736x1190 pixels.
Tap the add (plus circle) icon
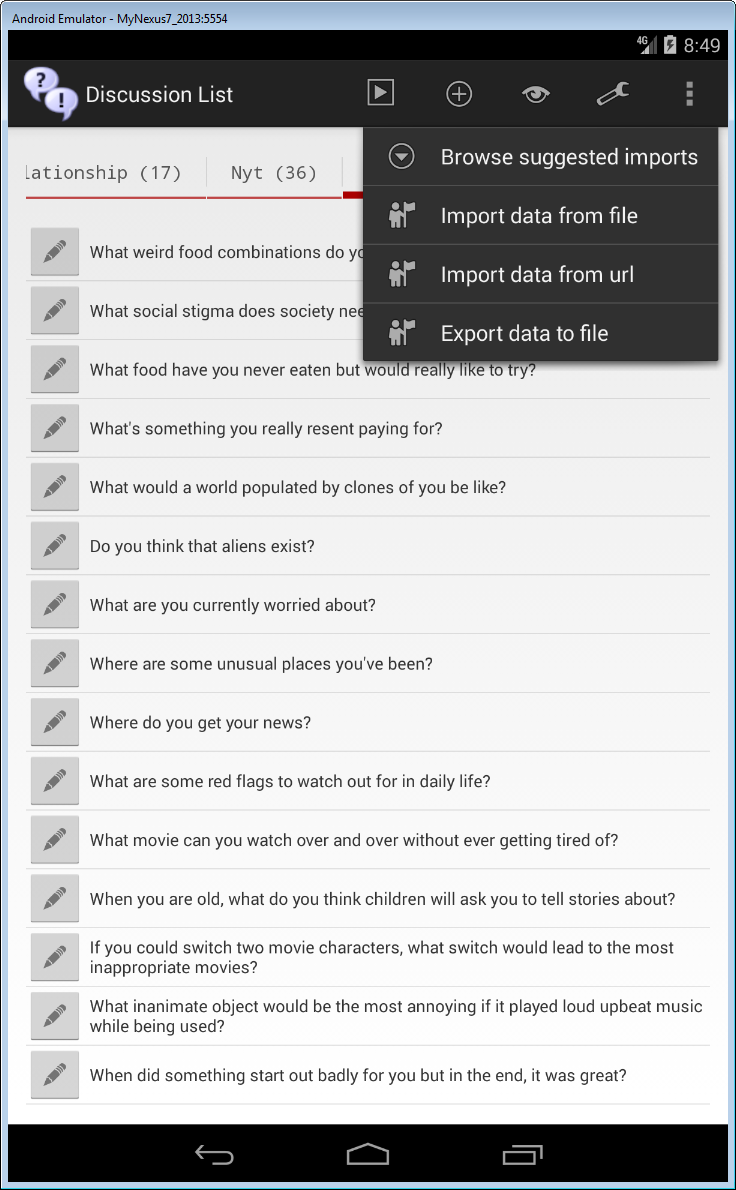click(458, 94)
